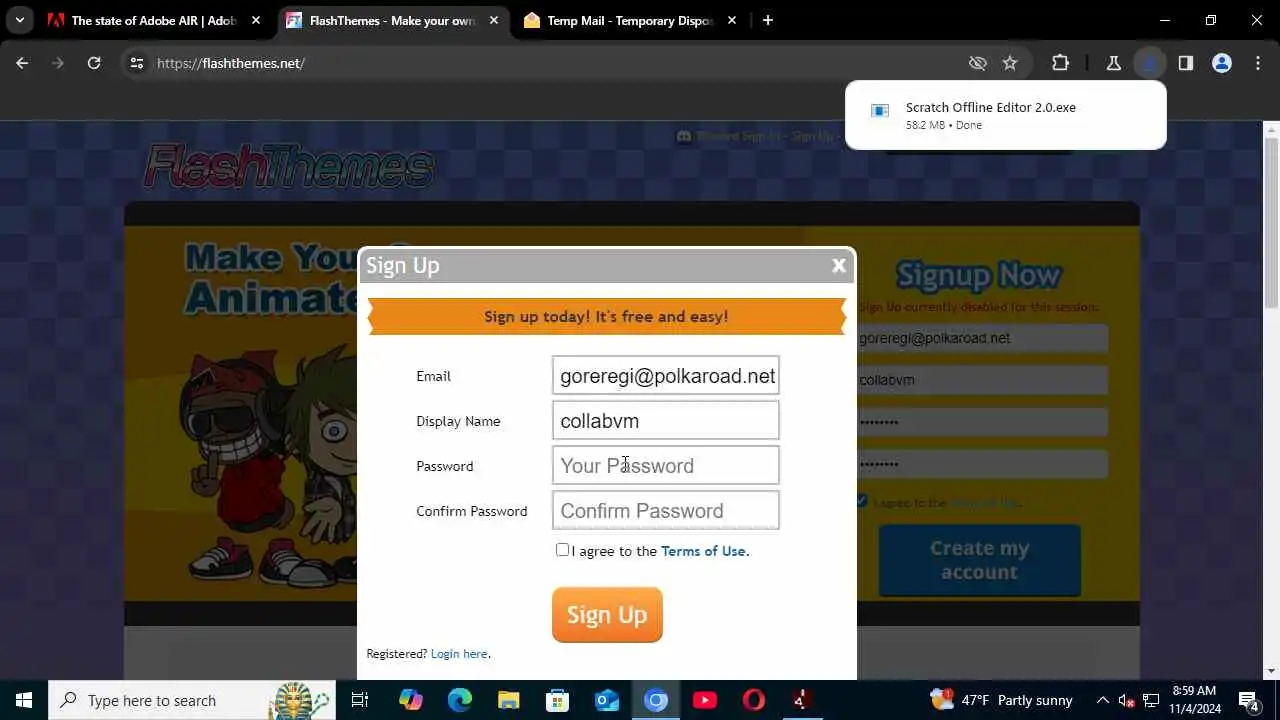Close the Adobe AIR tab
This screenshot has height=720, width=1280.
coord(256,20)
